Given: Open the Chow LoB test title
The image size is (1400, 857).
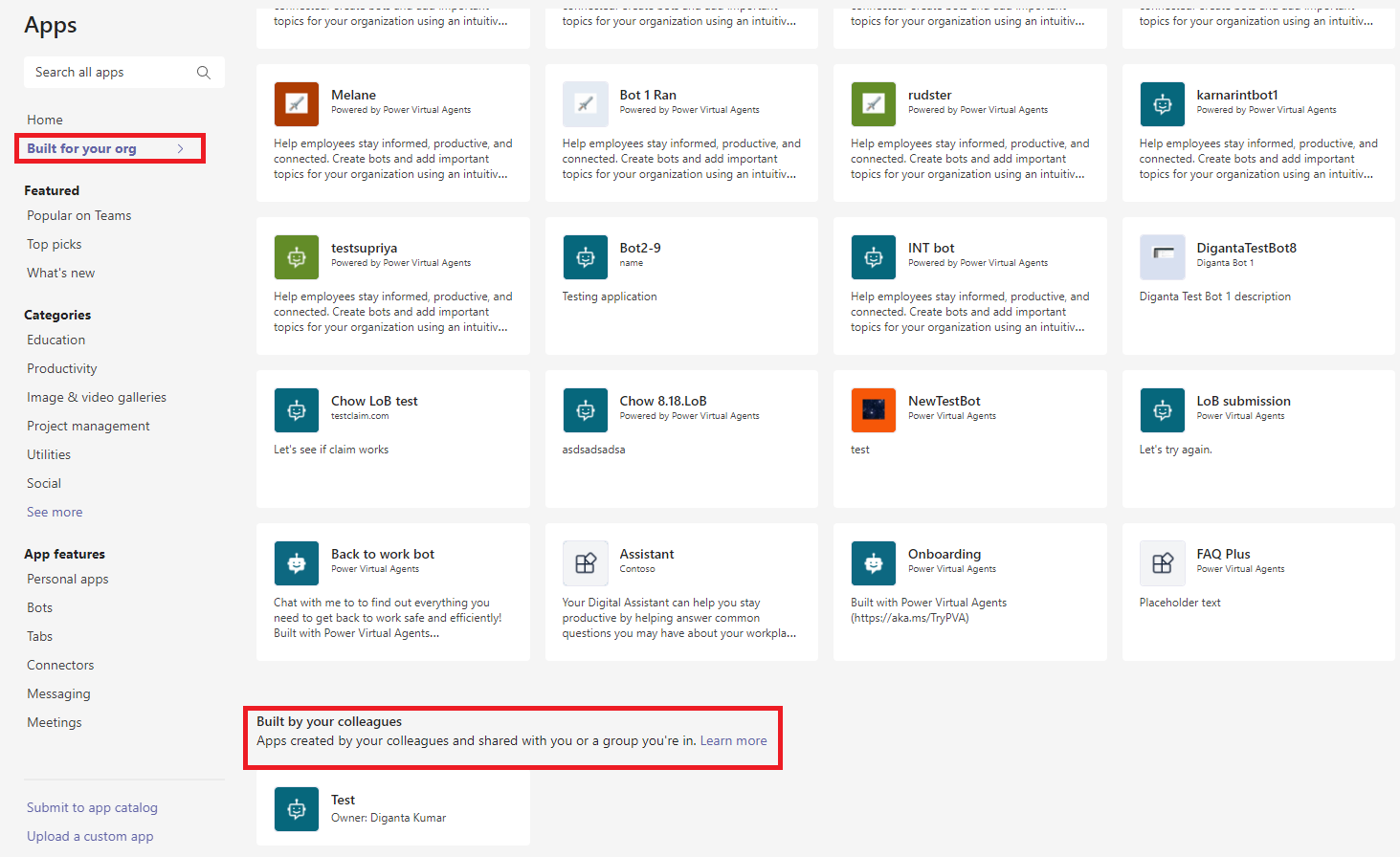Looking at the screenshot, I should click(x=374, y=401).
